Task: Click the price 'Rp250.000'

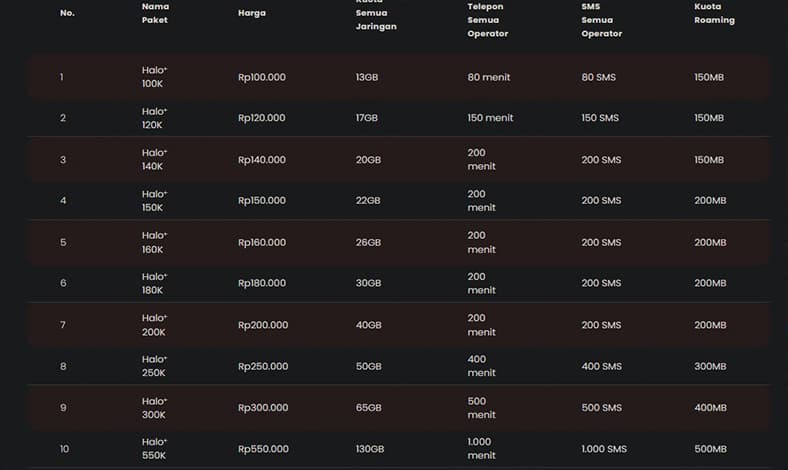Action: pyautogui.click(x=263, y=366)
